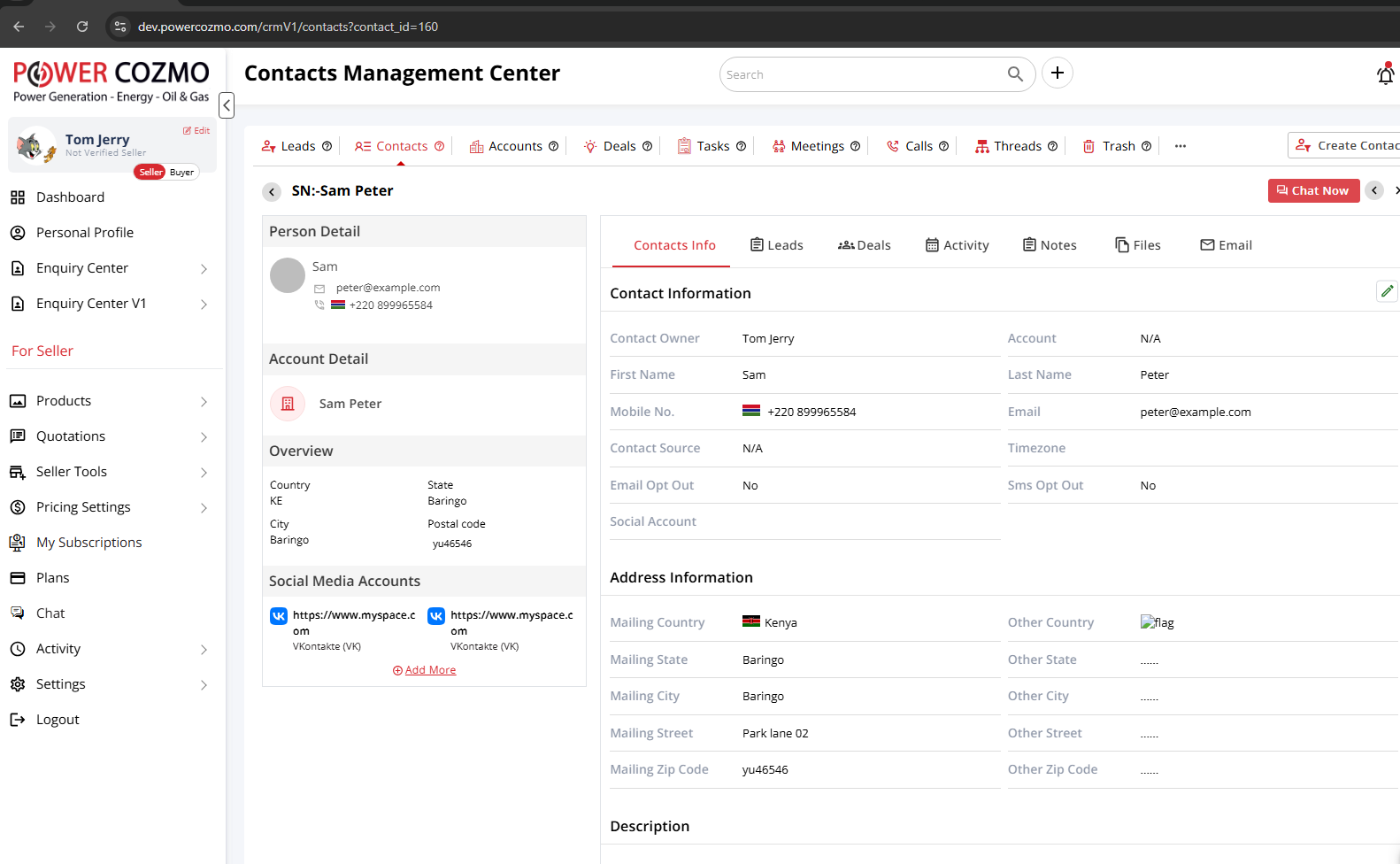Go to the Accounts module tab
Image resolution: width=1400 pixels, height=864 pixels.
tap(514, 146)
